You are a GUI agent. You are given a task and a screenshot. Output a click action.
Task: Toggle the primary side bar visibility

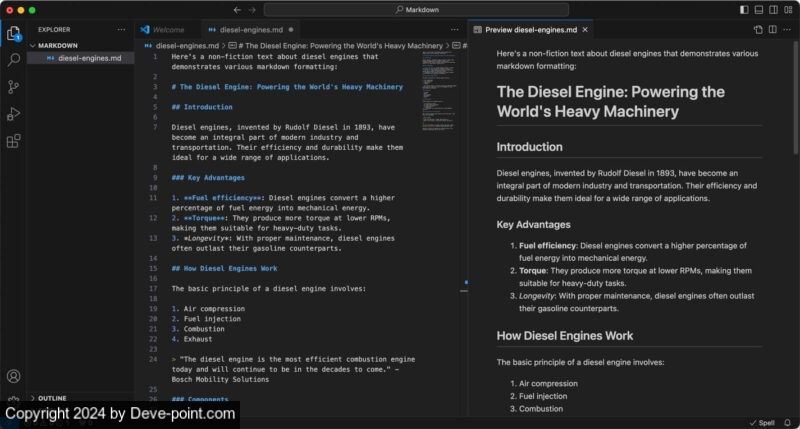744,9
